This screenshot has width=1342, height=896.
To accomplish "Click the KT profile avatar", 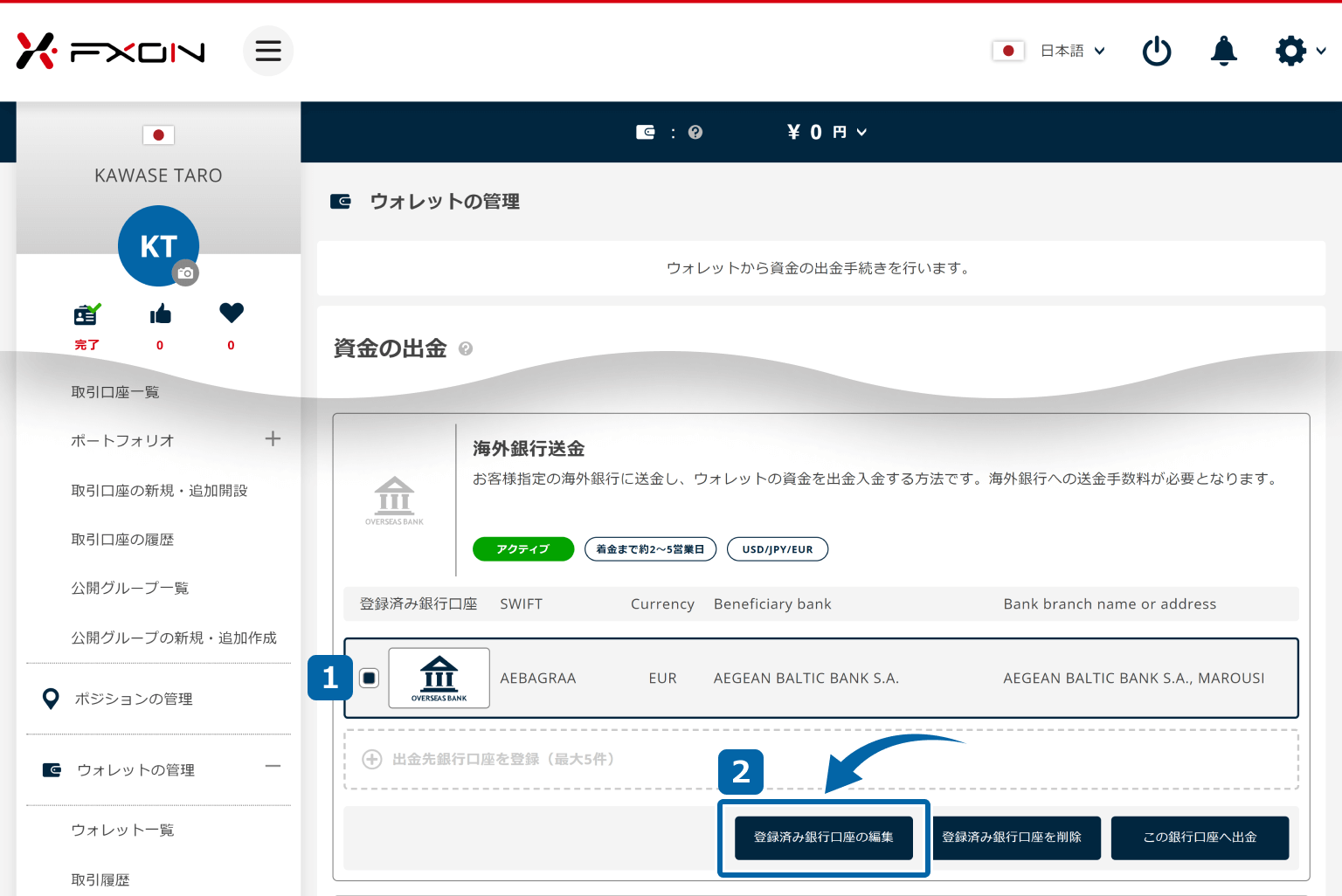I will point(159,245).
